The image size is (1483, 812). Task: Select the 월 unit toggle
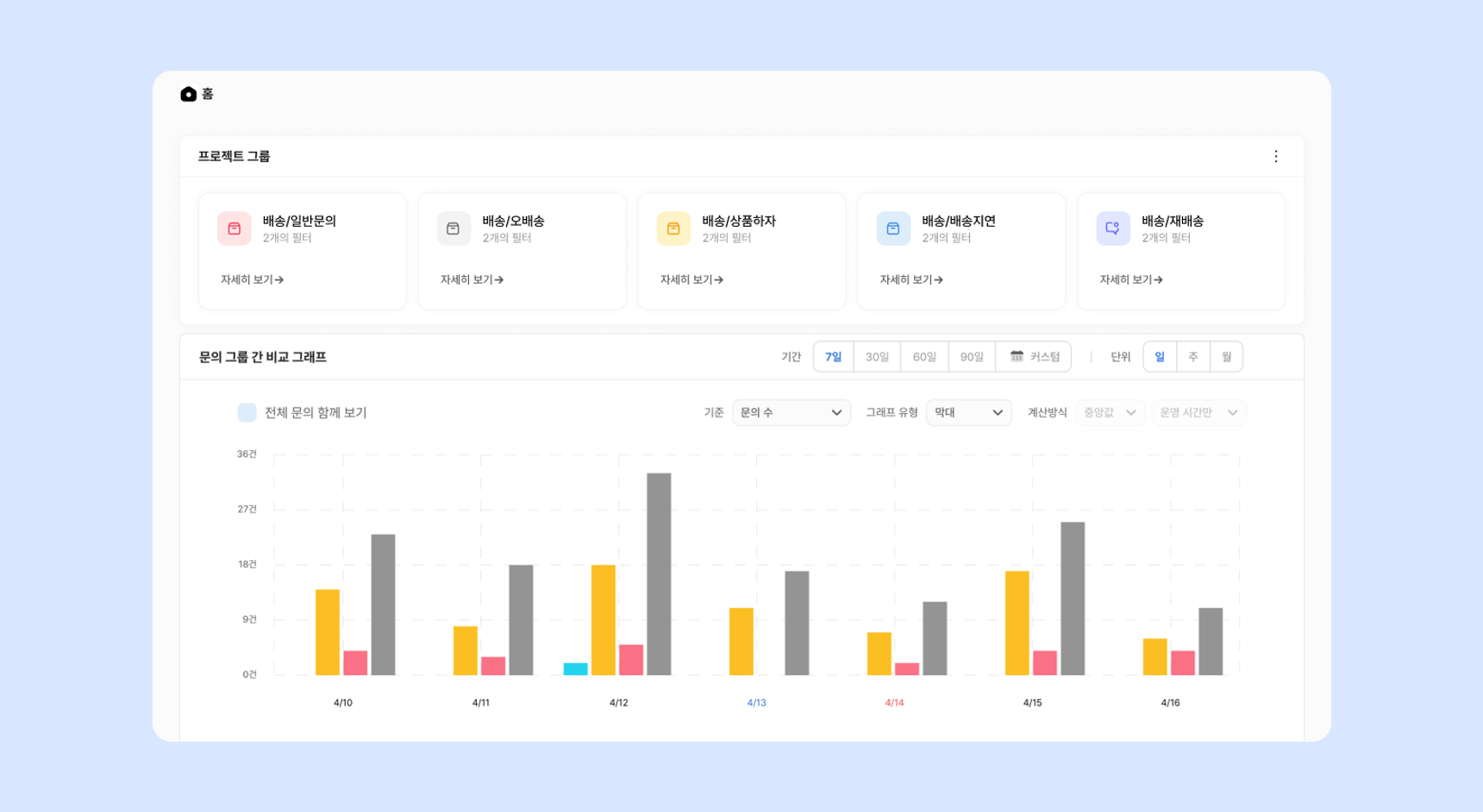pyautogui.click(x=1226, y=357)
